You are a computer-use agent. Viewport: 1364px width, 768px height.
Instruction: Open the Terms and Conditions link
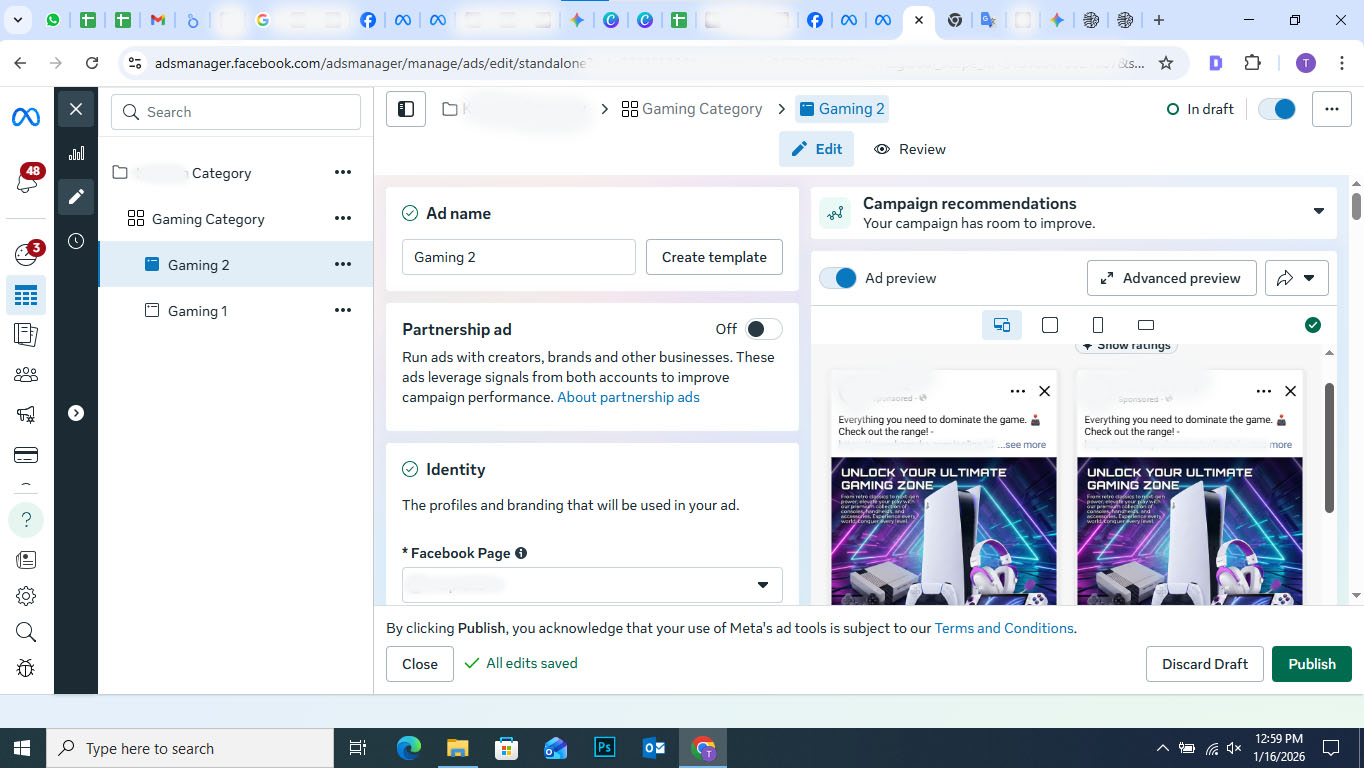pyautogui.click(x=1003, y=628)
